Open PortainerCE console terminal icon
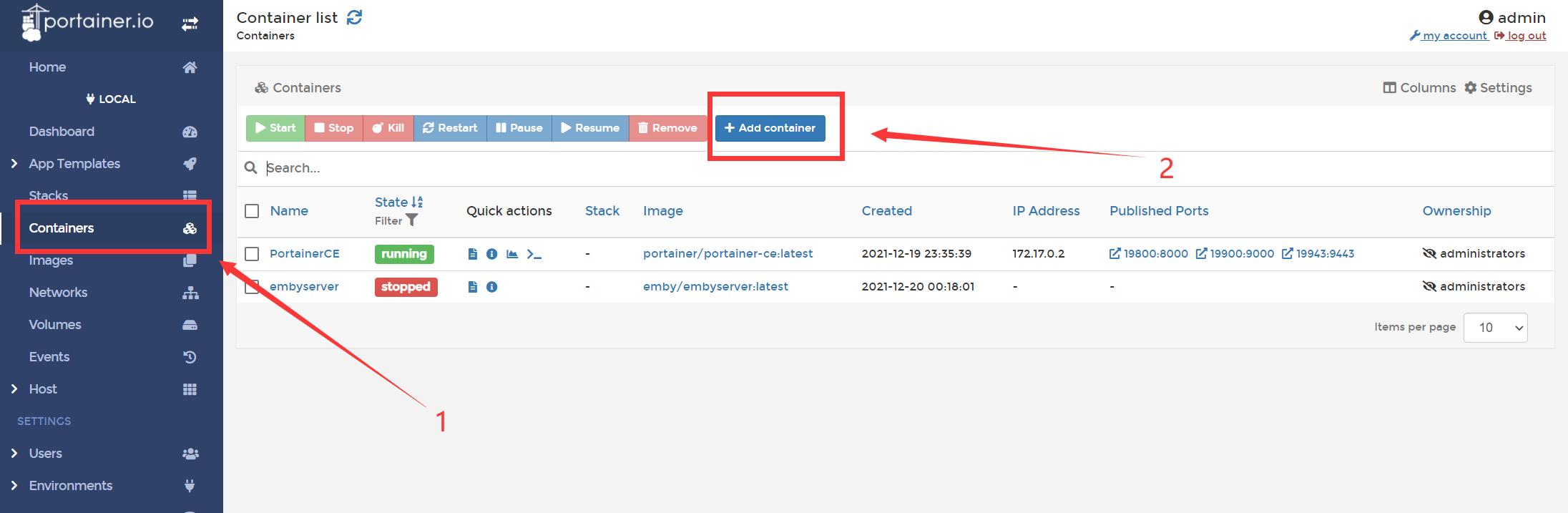The image size is (1568, 513). click(x=534, y=254)
